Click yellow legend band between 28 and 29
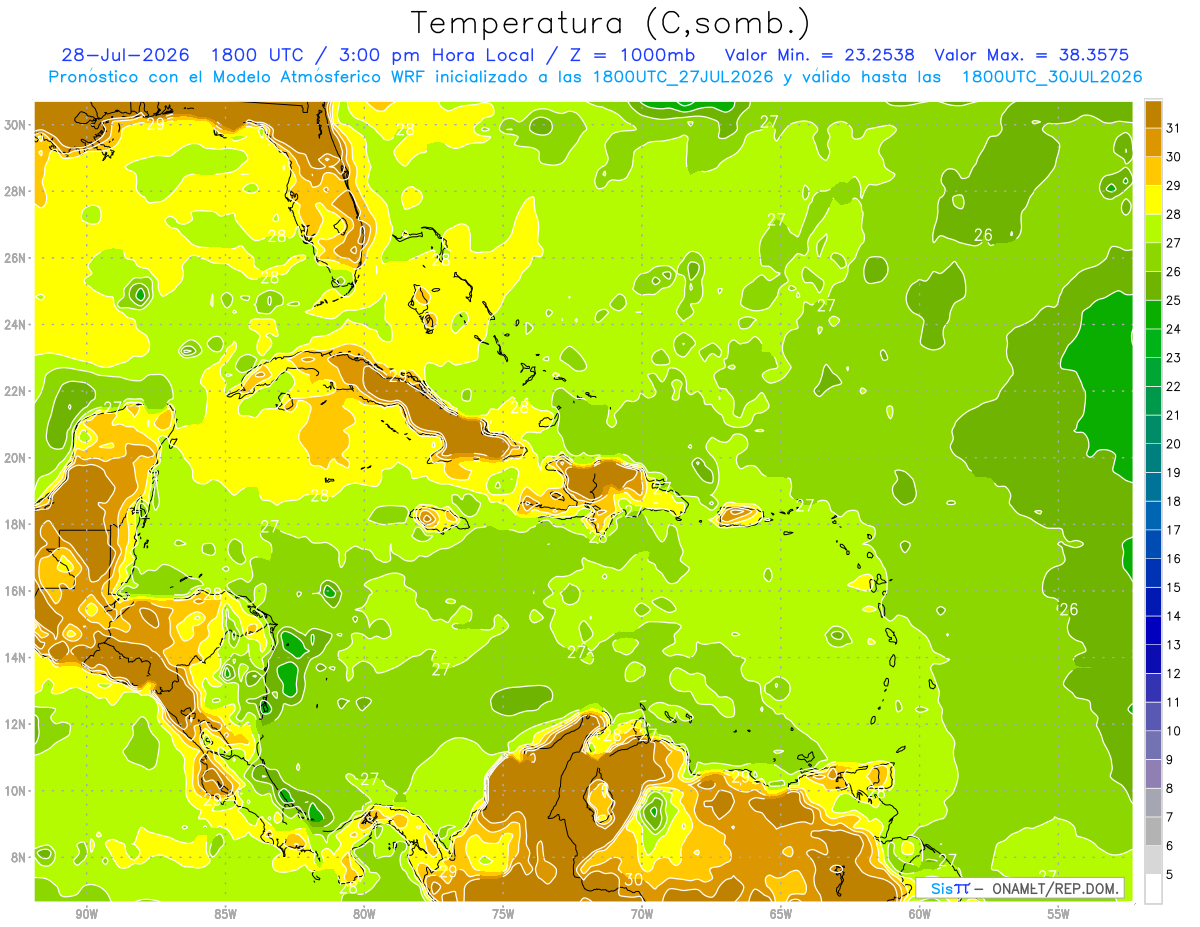The width and height of the screenshot is (1200, 927). 1153,200
